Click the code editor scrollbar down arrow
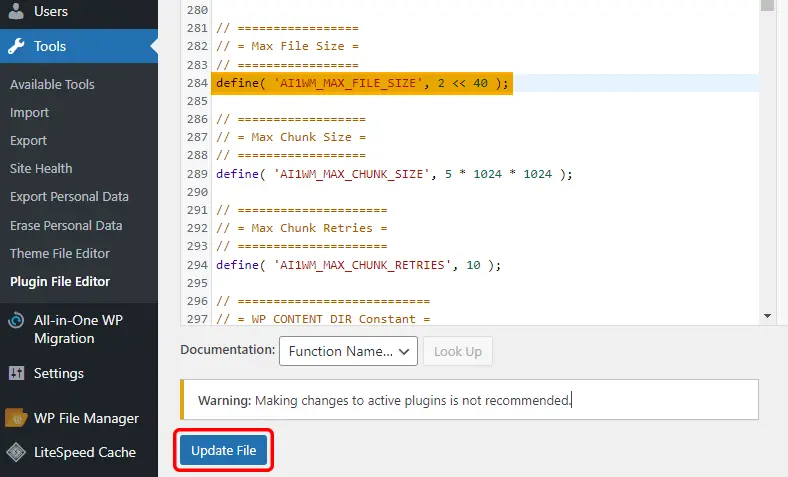Screen dimensions: 788x477 [768, 316]
